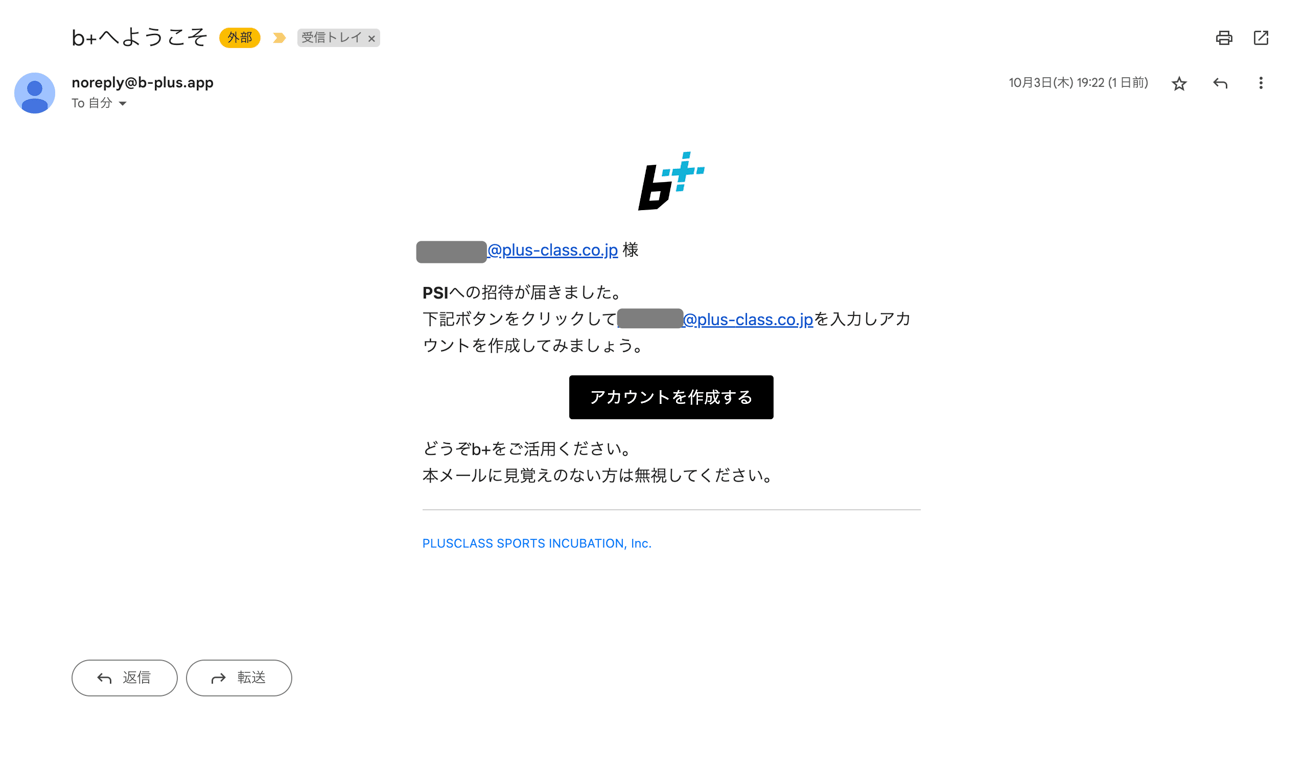Viewport: 1304px width, 768px height.
Task: Expand recipient details next to To 自分
Action: point(123,104)
